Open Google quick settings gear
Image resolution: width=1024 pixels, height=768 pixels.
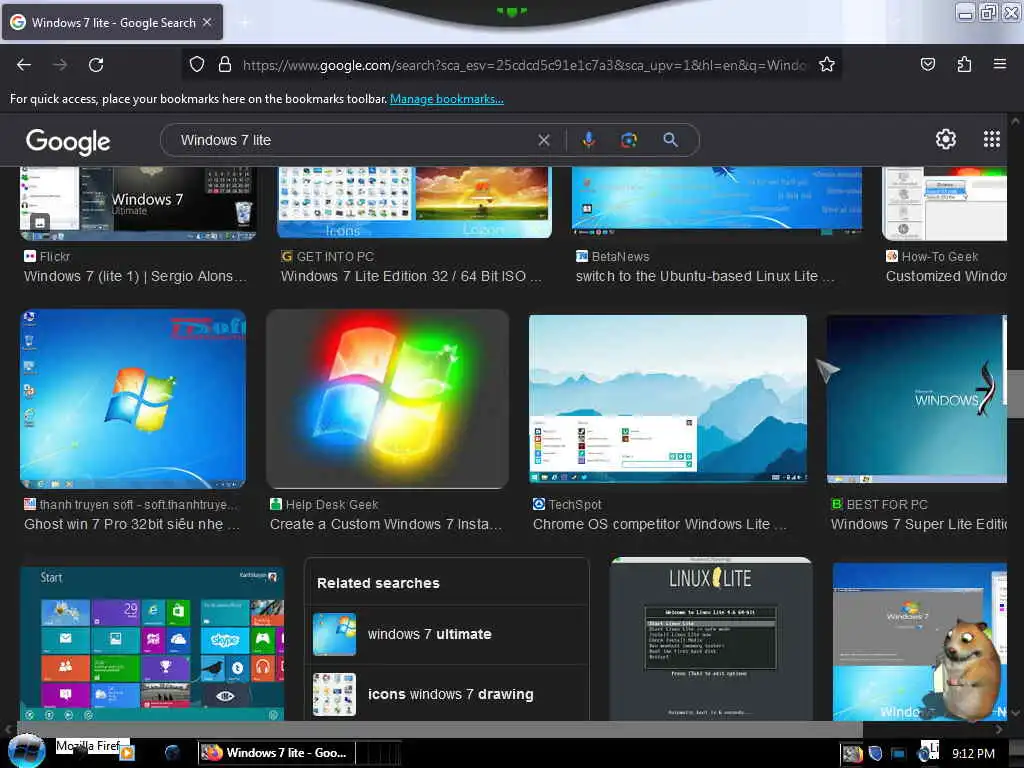[x=946, y=139]
